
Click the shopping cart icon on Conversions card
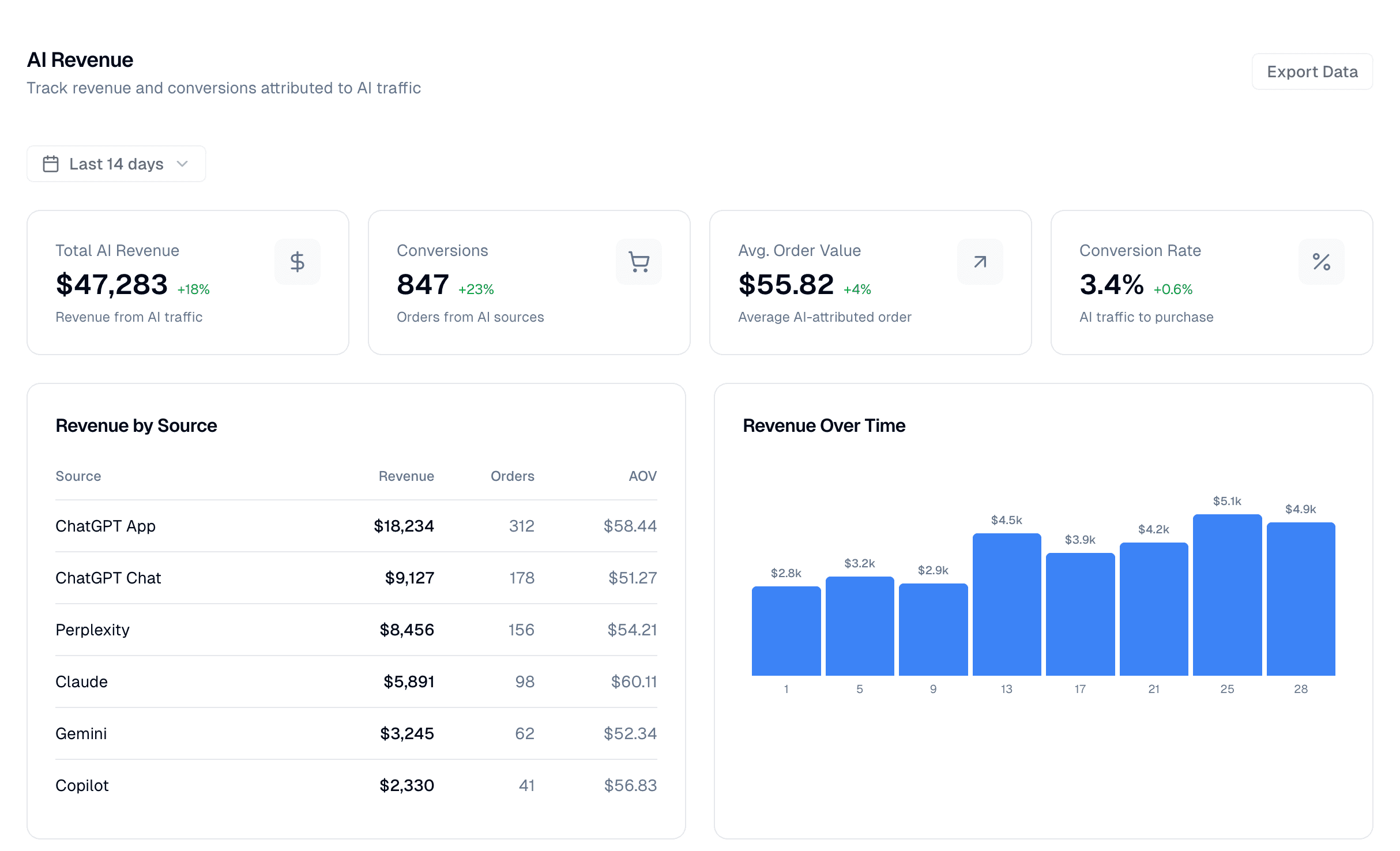(x=638, y=262)
